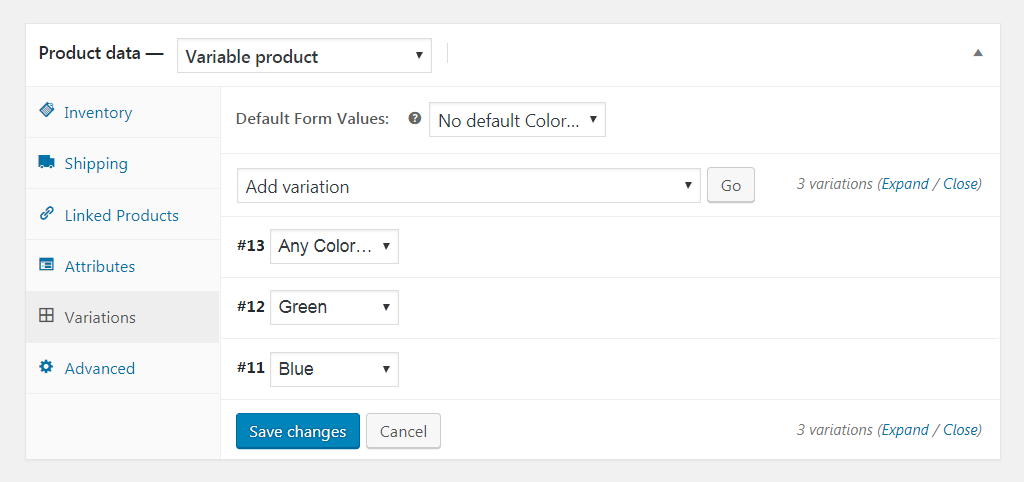Click the Linked Products chain icon
Screen dimensions: 1024x482
46,214
